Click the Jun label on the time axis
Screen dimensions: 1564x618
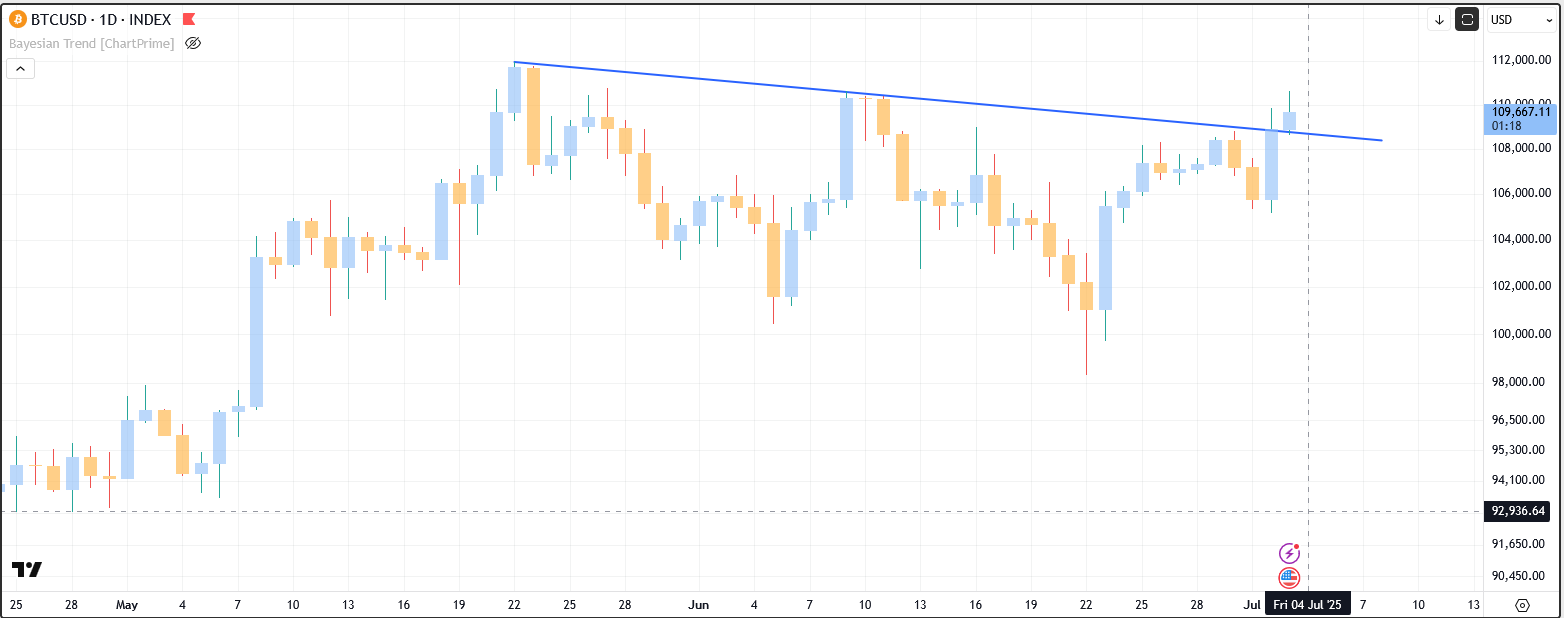pyautogui.click(x=699, y=605)
